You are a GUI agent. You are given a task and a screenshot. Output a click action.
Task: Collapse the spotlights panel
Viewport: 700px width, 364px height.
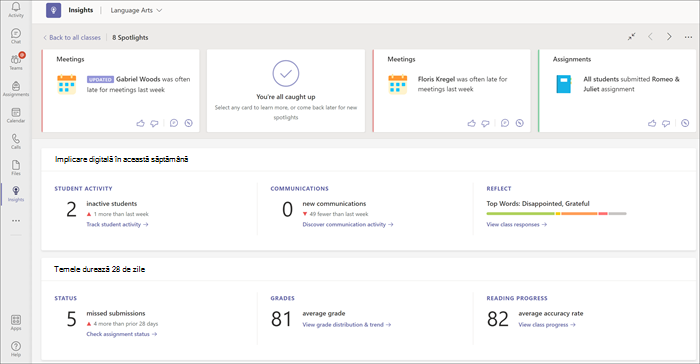(x=631, y=37)
